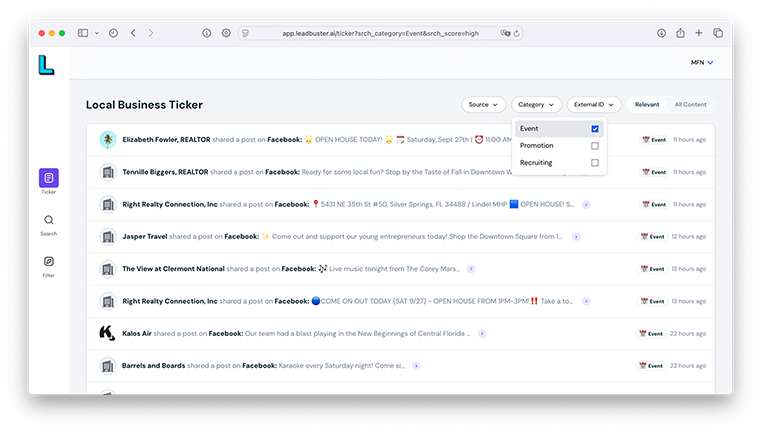
Task: Click the translate icon in address bar
Action: [x=505, y=33]
